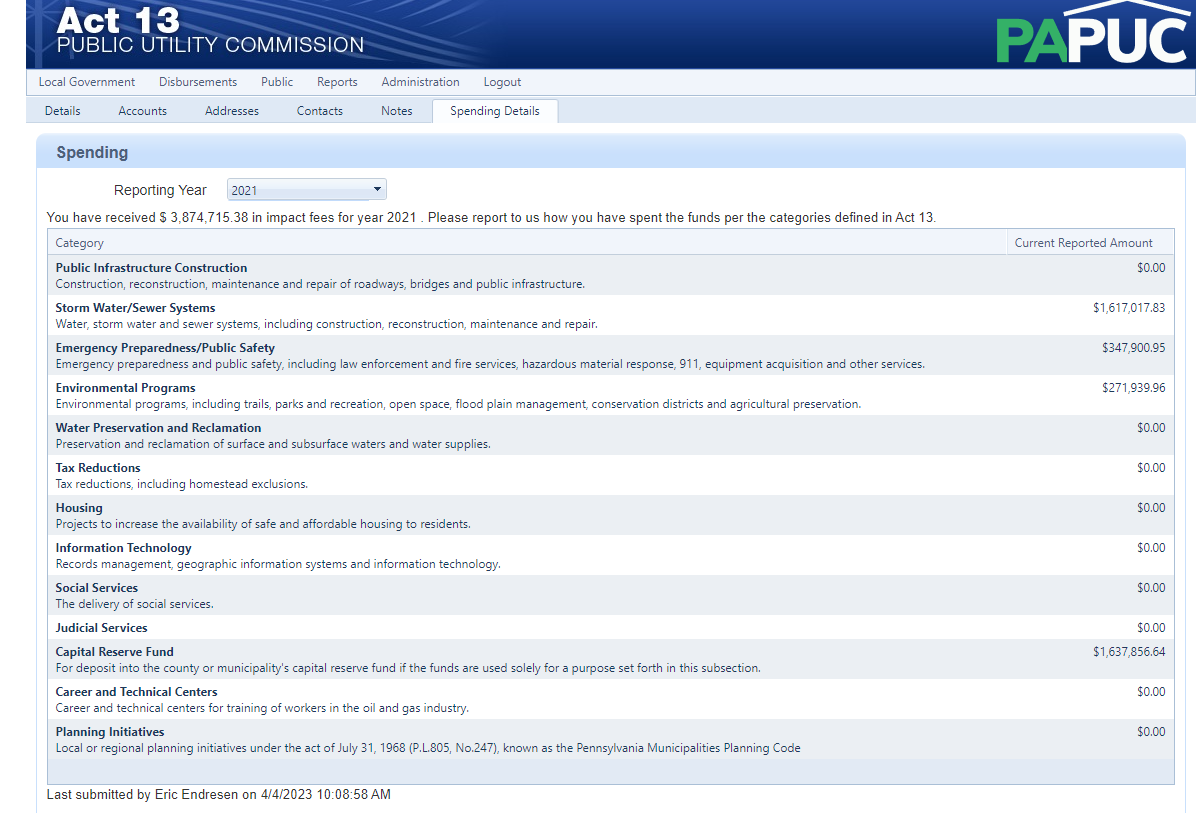
Task: Open the Disbursements menu
Action: pos(198,82)
